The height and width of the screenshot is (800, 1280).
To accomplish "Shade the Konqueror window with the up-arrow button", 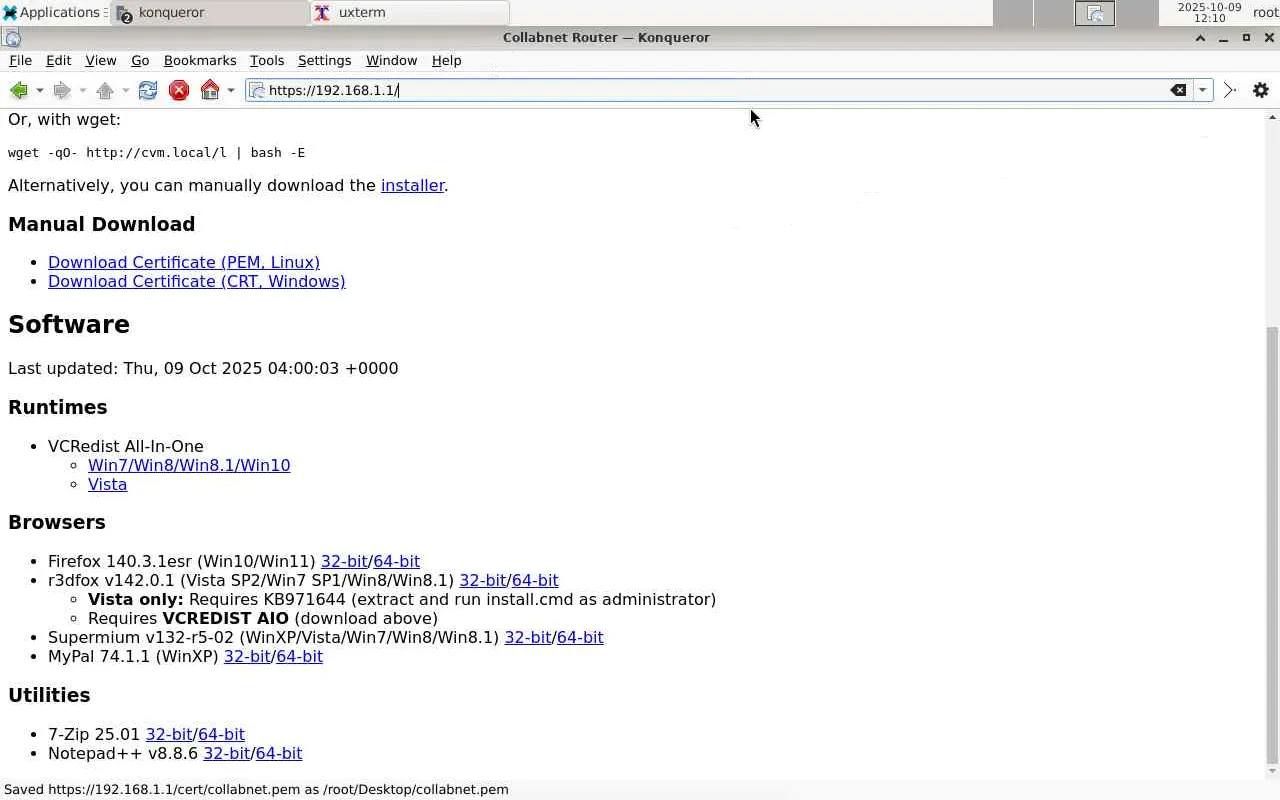I will pyautogui.click(x=1200, y=38).
